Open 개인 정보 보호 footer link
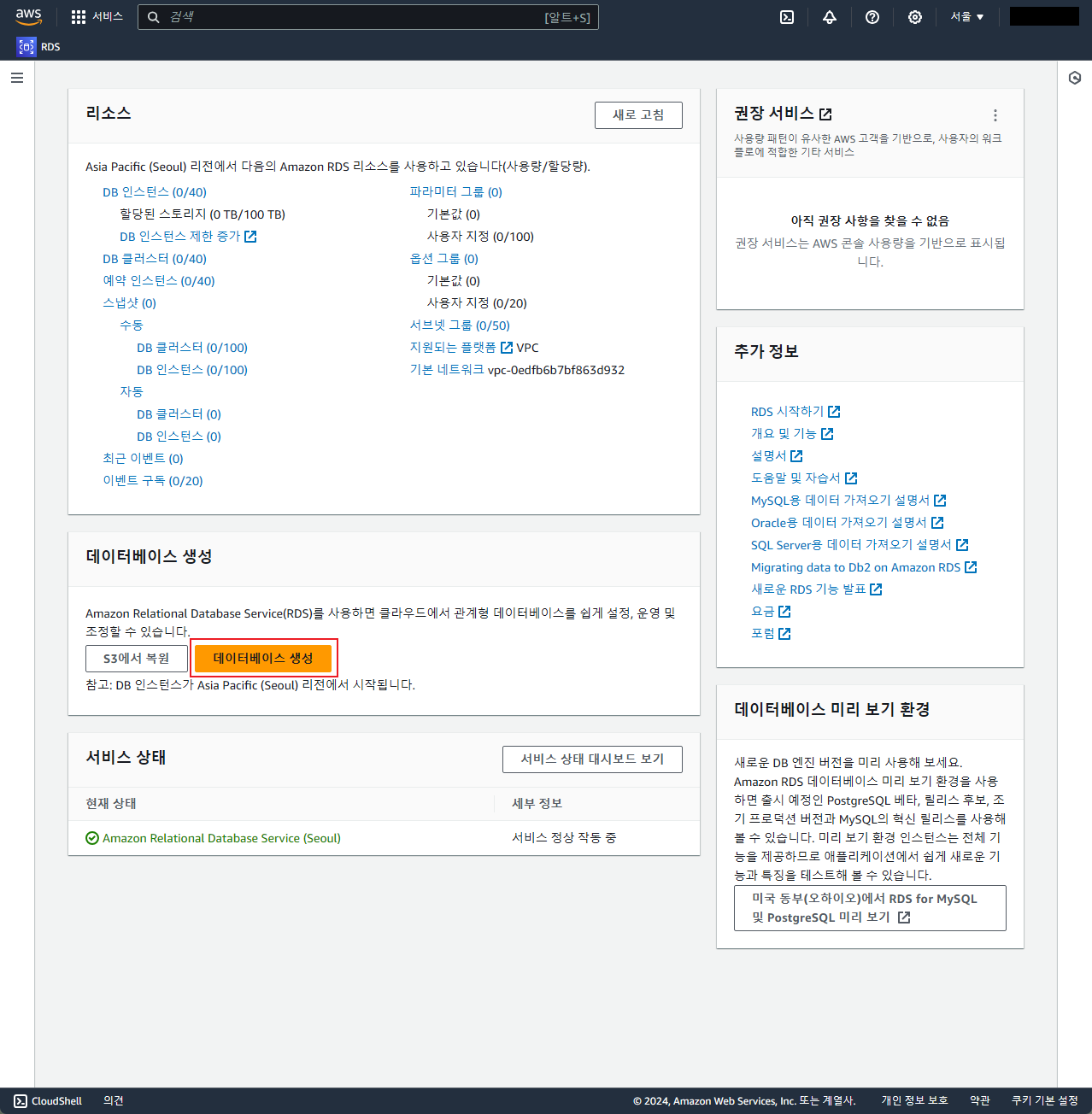Viewport: 1092px width, 1114px height. click(x=915, y=1100)
